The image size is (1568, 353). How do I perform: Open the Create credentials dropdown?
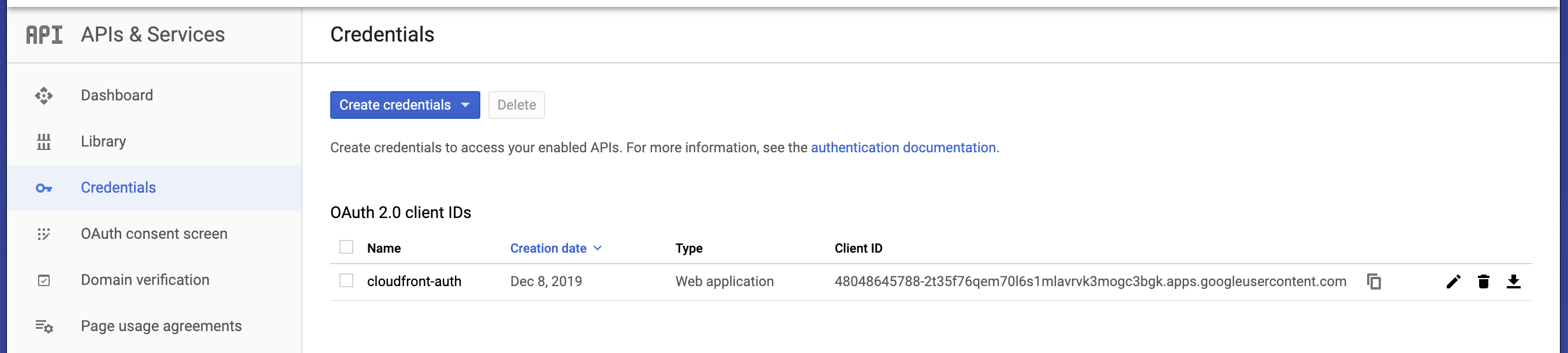(x=405, y=104)
